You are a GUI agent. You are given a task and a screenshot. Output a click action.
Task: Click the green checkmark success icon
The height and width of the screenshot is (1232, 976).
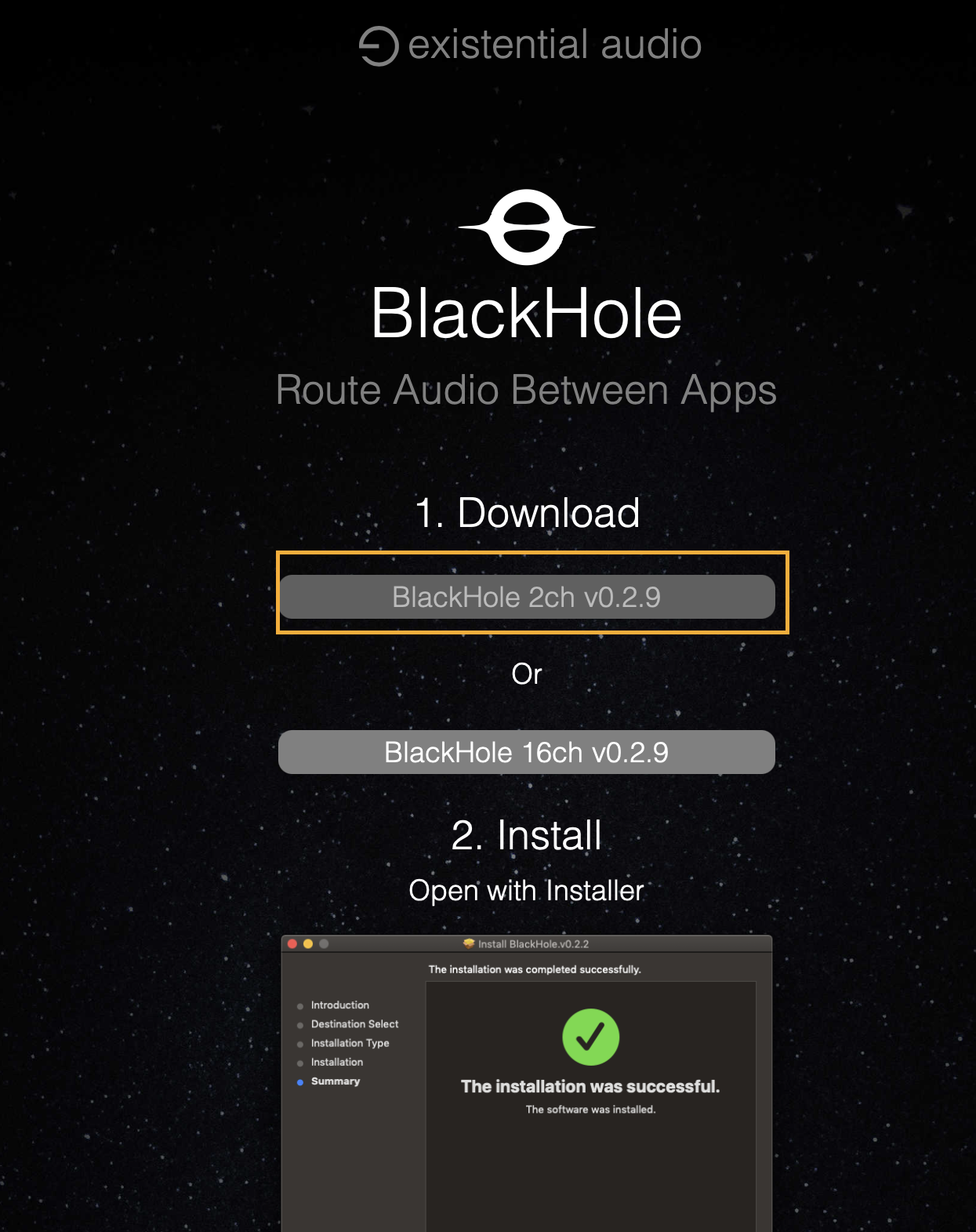(x=591, y=1037)
